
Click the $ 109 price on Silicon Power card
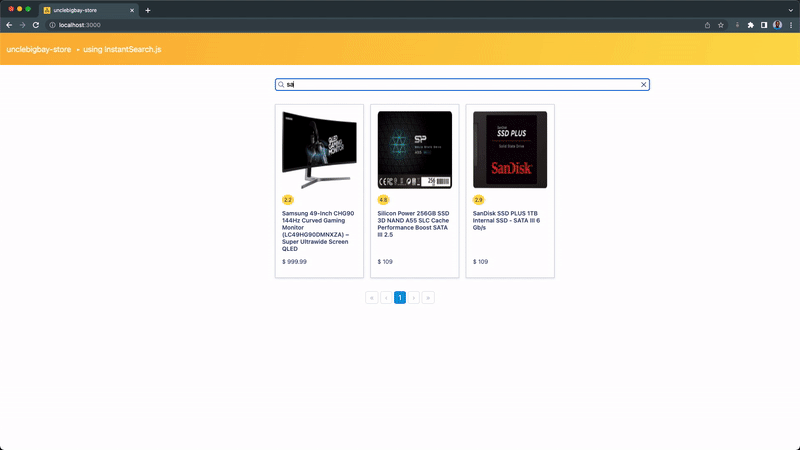point(385,262)
